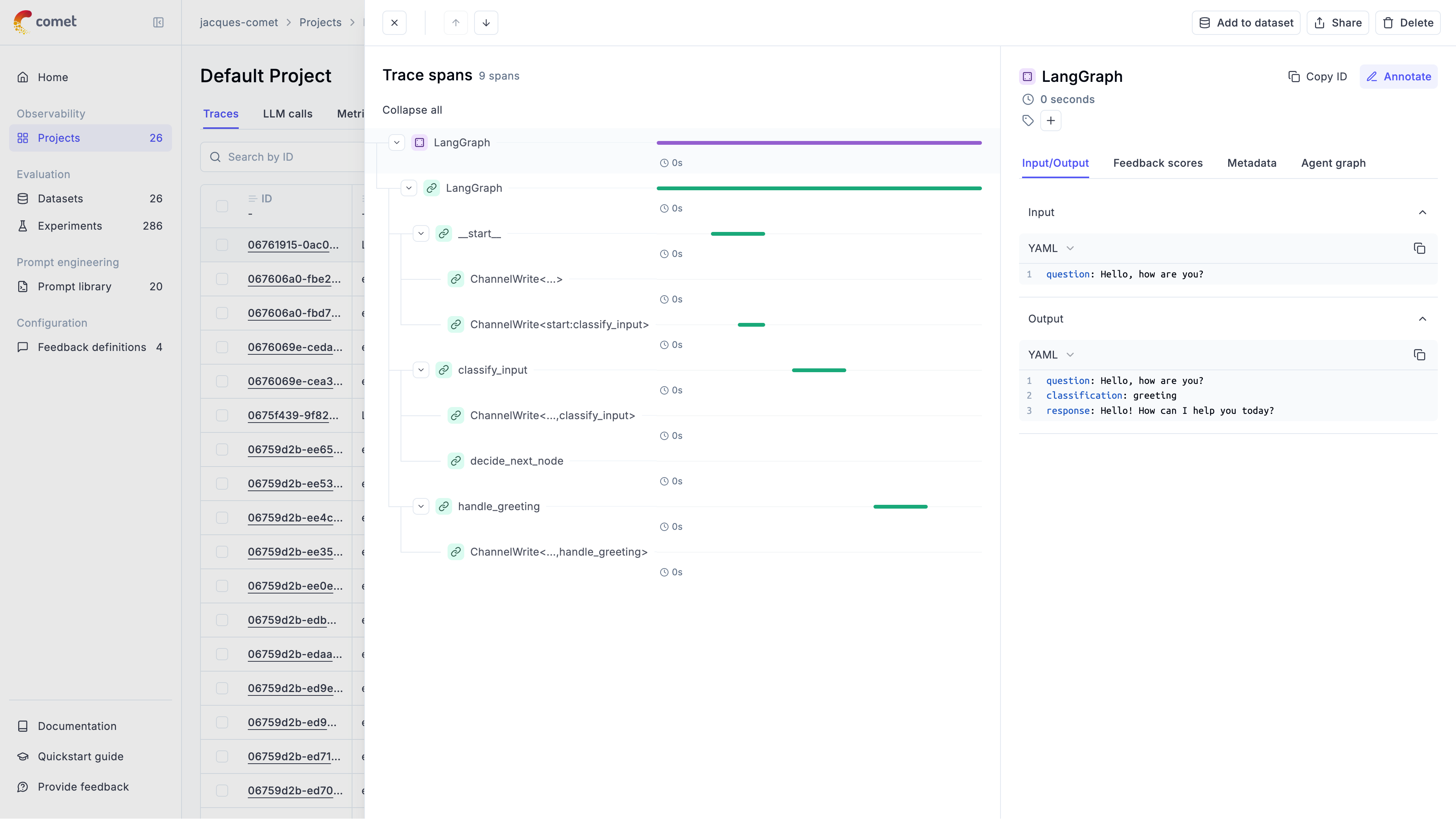The image size is (1456, 819).
Task: Check the box for trace 06761915-0ac0
Action: [x=222, y=245]
